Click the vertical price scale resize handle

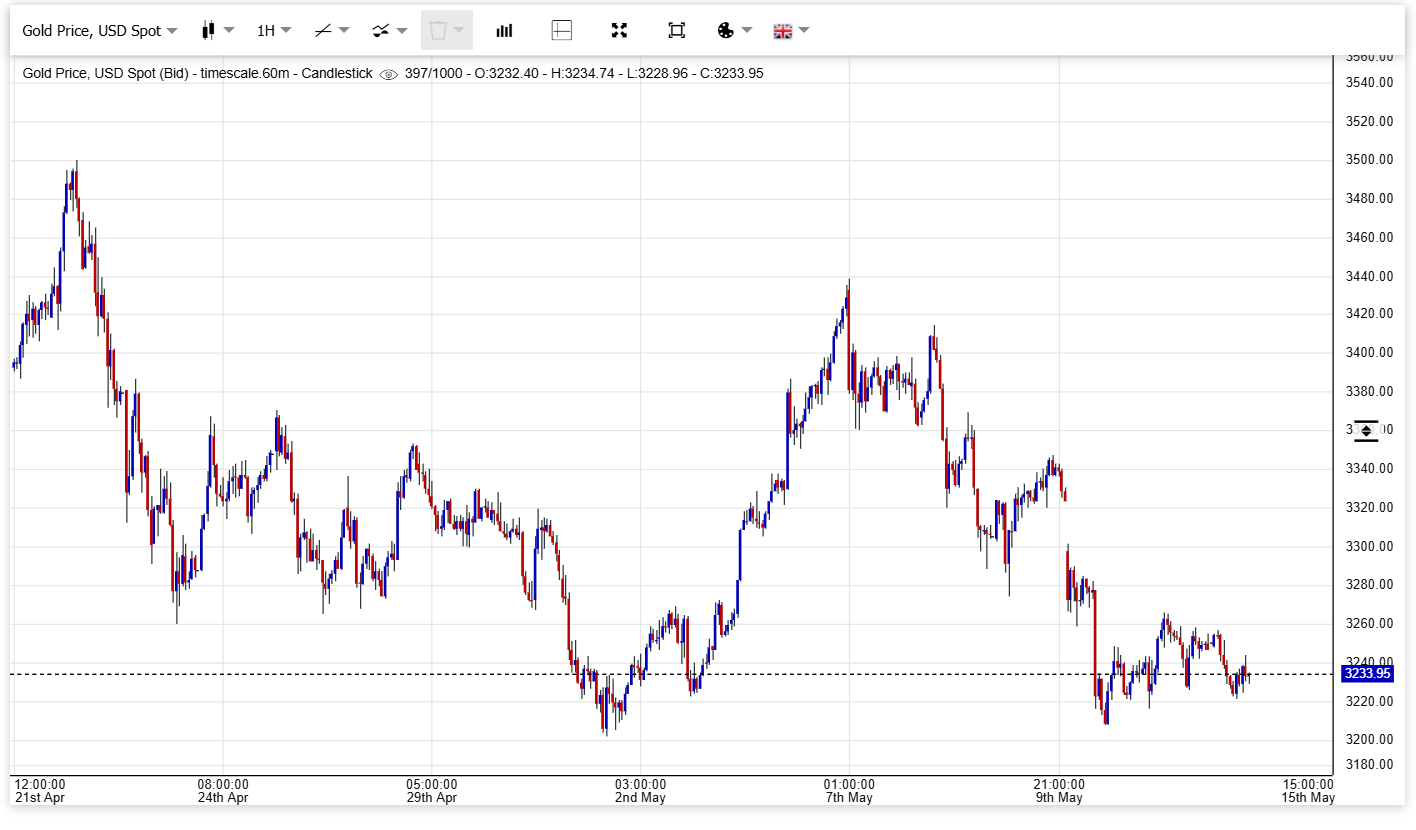point(1366,430)
